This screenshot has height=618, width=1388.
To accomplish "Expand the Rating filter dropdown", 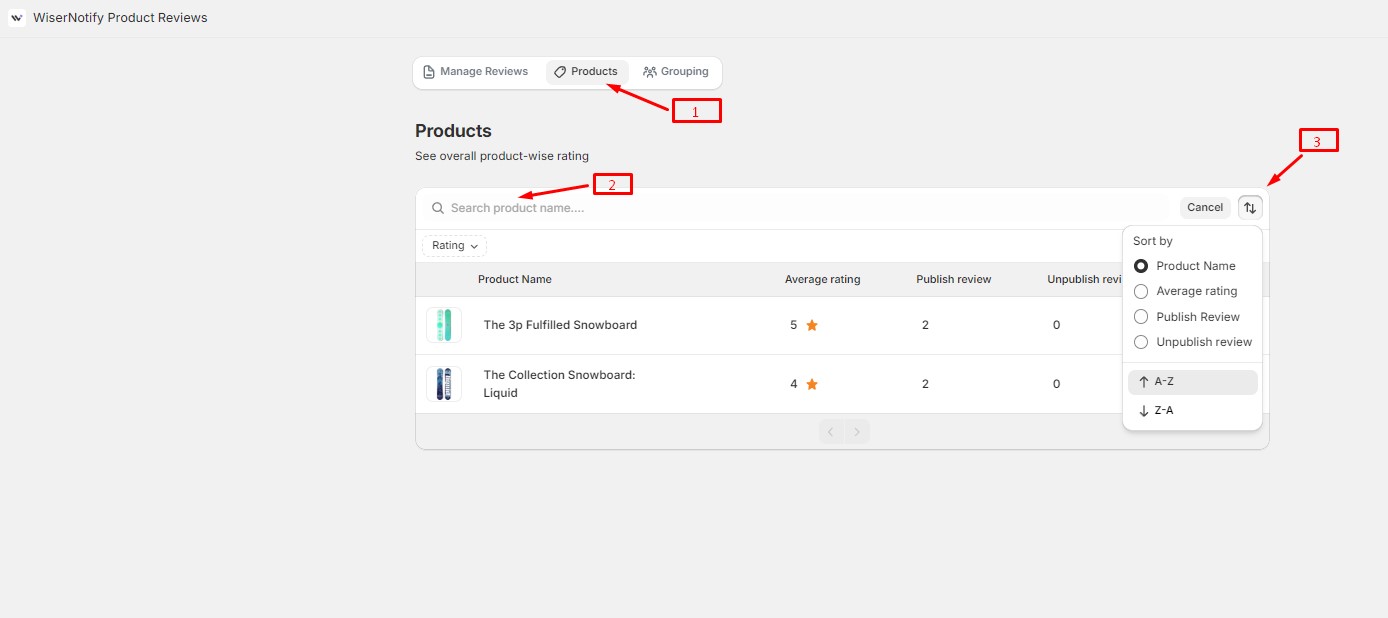I will [x=454, y=246].
